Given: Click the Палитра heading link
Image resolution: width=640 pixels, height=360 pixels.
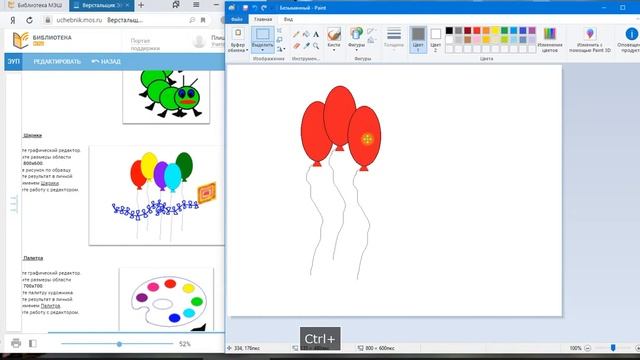Looking at the screenshot, I should click(x=33, y=258).
